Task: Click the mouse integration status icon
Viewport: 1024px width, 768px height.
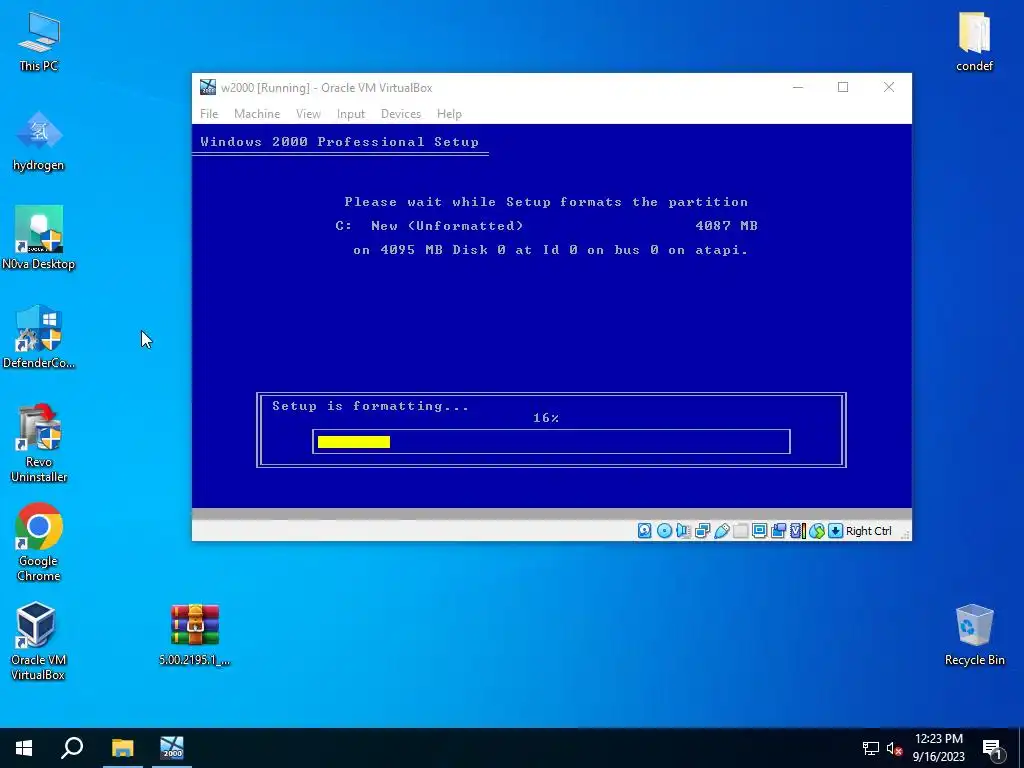Action: tap(817, 531)
